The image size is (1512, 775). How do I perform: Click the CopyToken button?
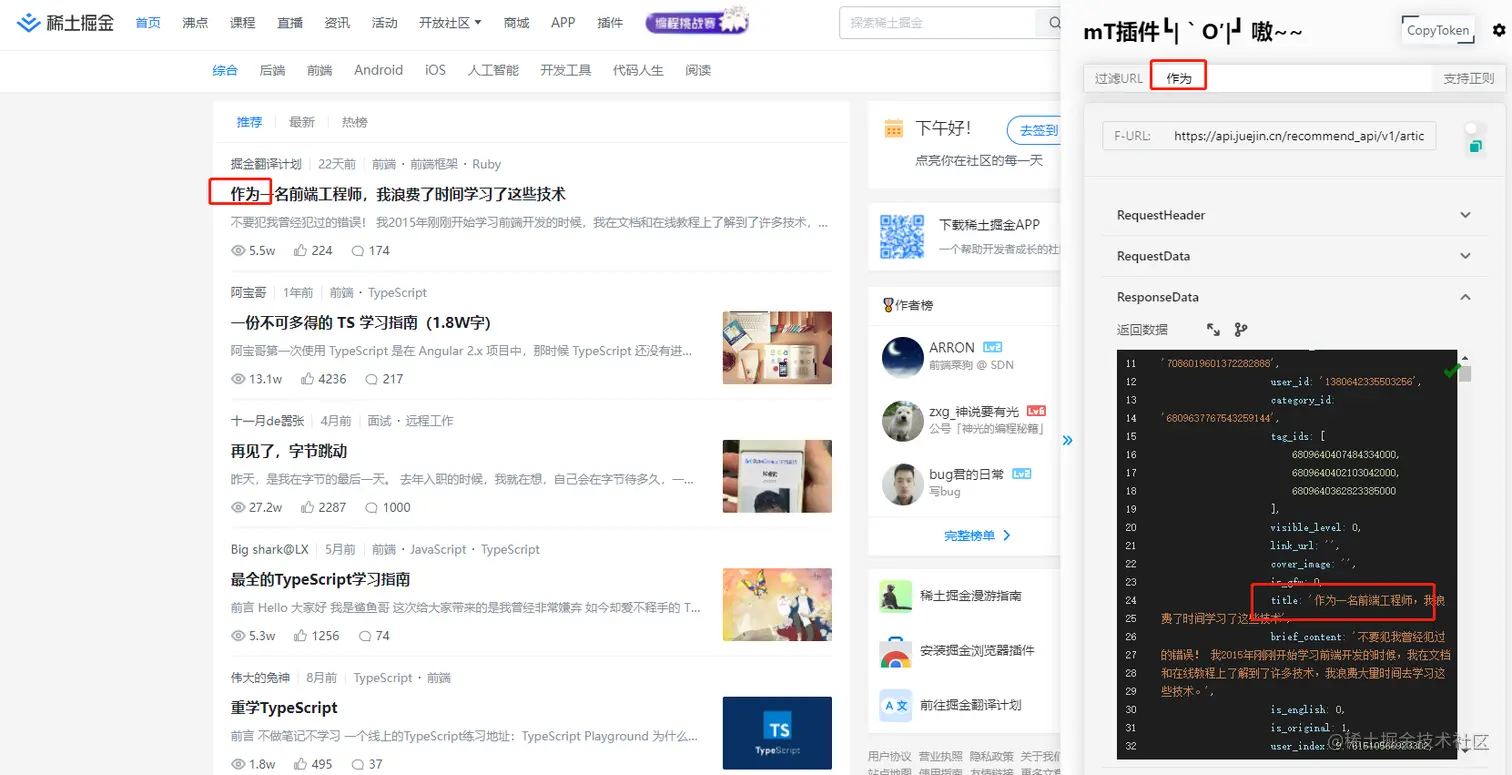[1437, 30]
